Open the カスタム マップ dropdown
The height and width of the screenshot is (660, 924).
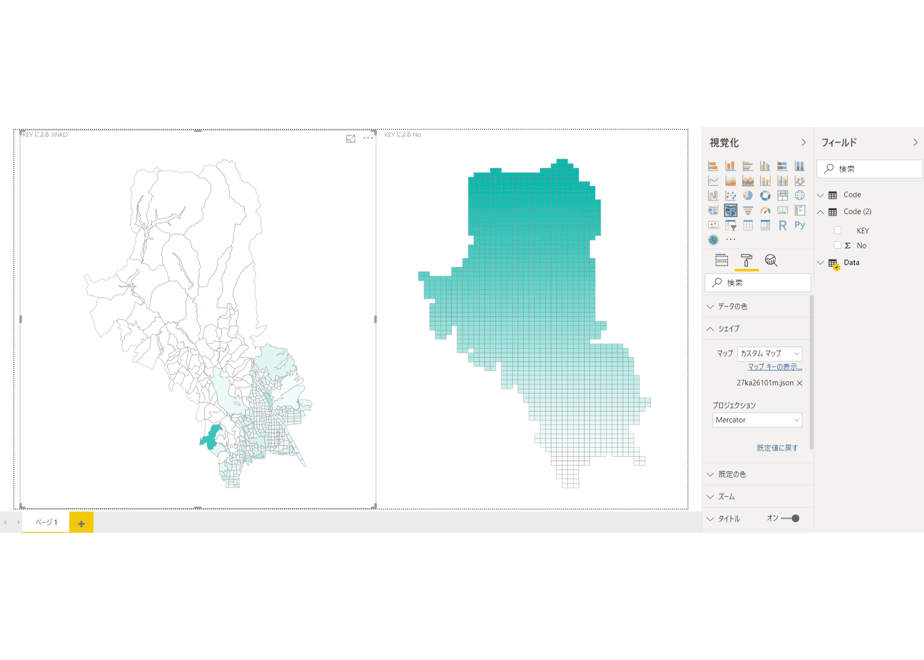click(x=770, y=354)
